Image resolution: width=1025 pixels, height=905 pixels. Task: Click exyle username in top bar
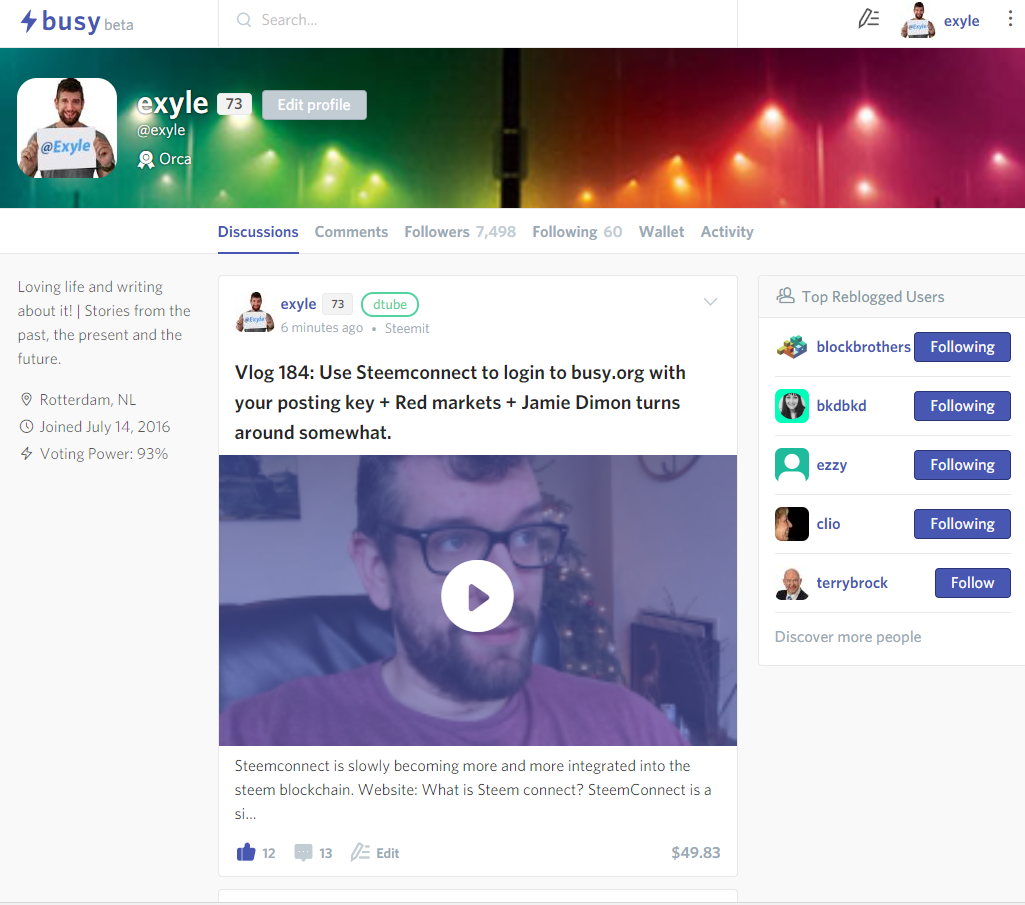coord(962,21)
